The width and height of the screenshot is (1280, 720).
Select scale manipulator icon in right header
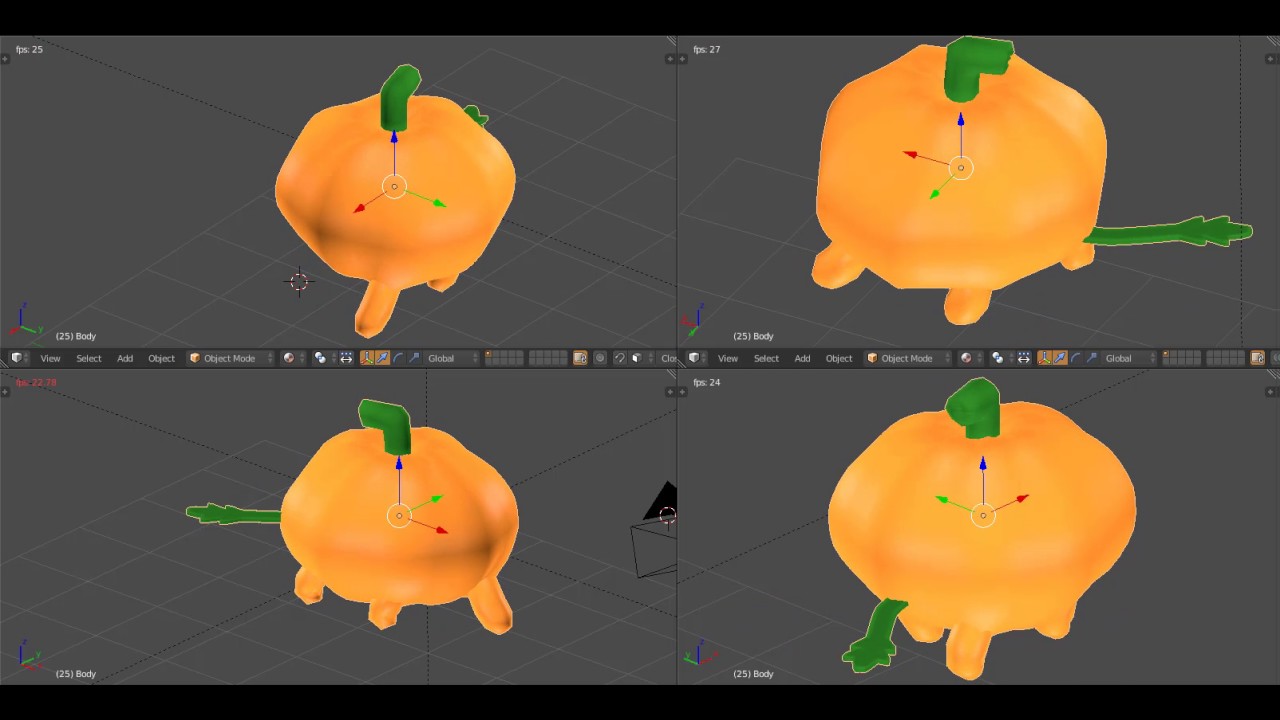pyautogui.click(x=1091, y=358)
